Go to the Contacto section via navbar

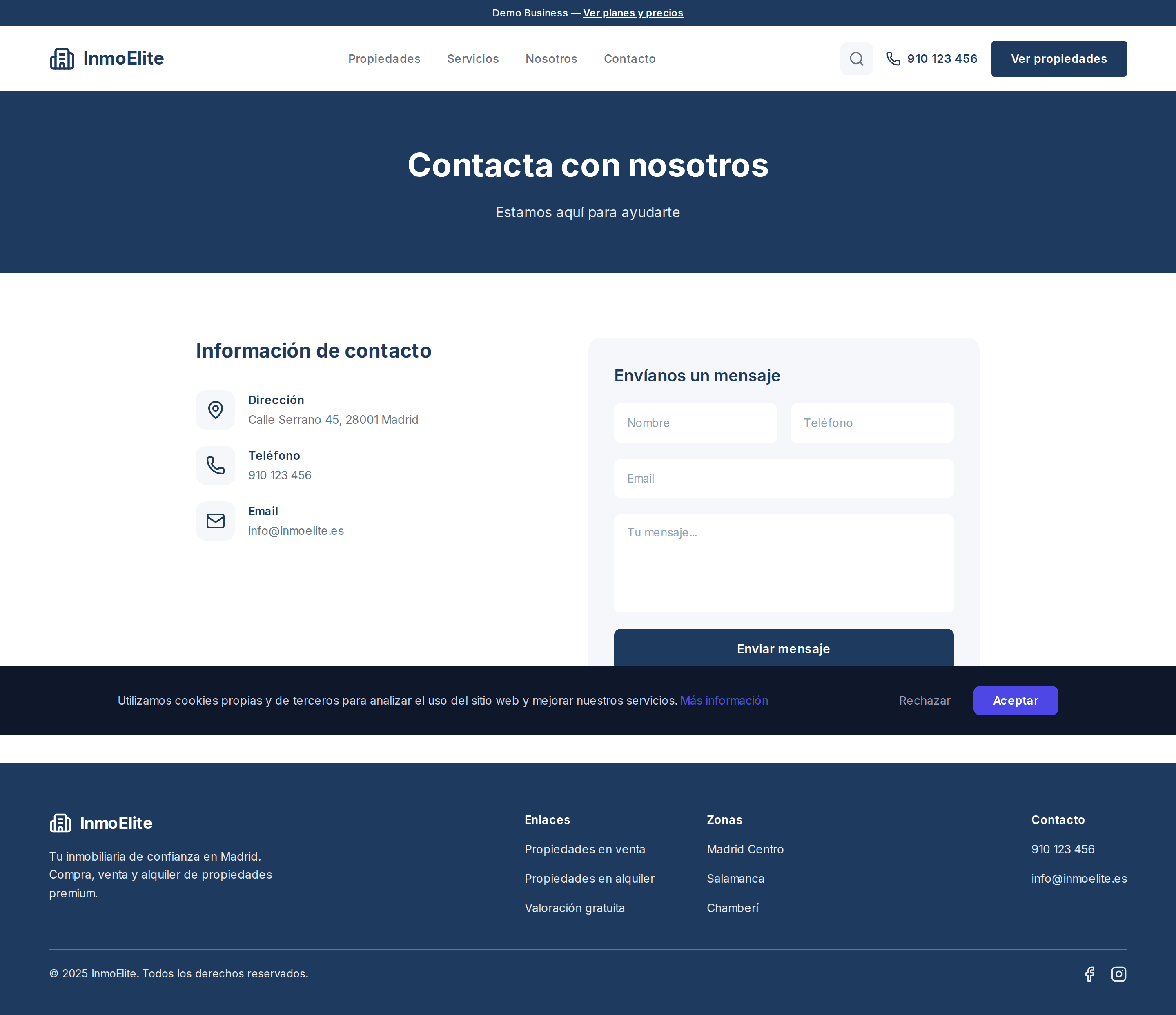(x=629, y=58)
